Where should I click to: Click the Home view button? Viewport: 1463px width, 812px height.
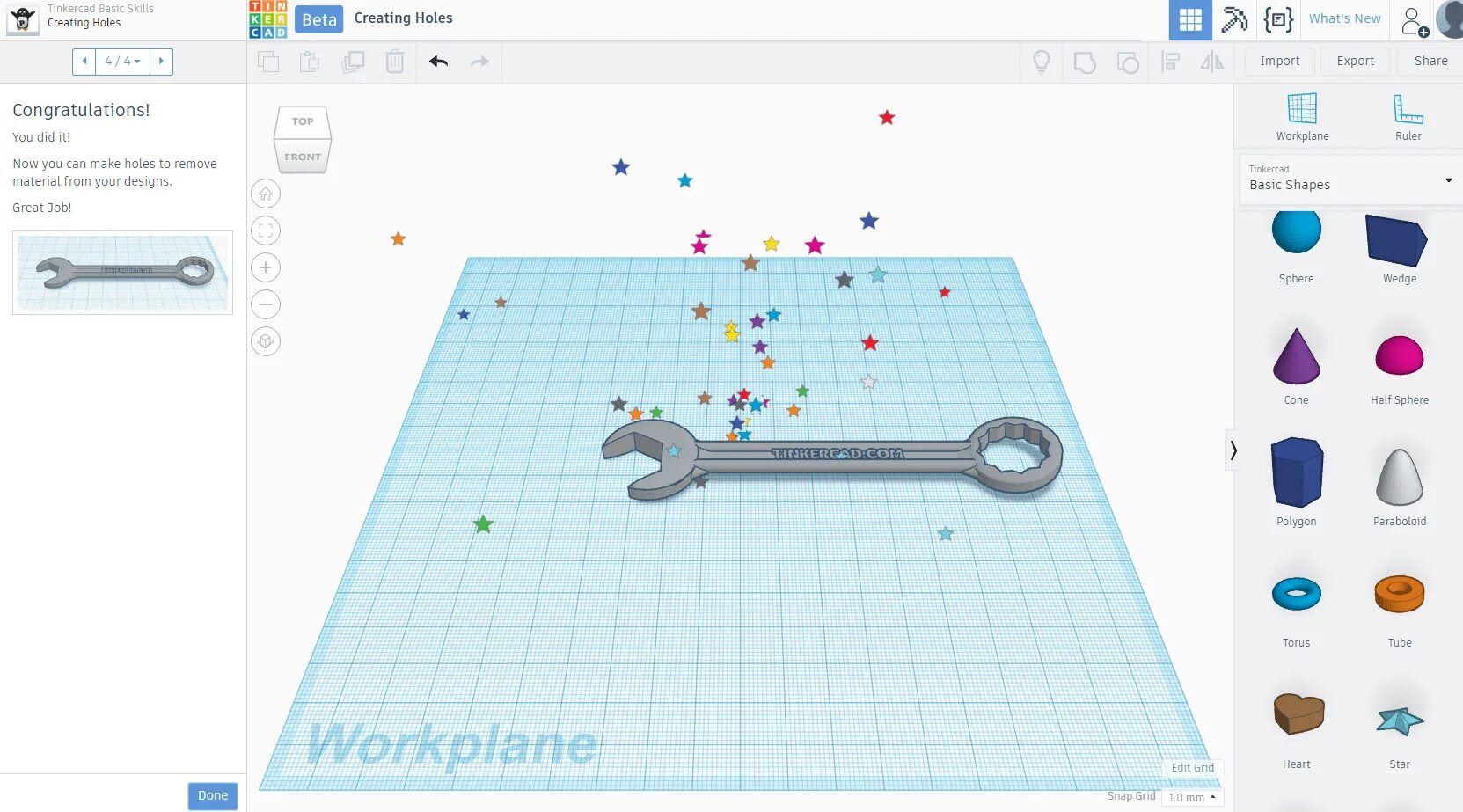(x=266, y=194)
